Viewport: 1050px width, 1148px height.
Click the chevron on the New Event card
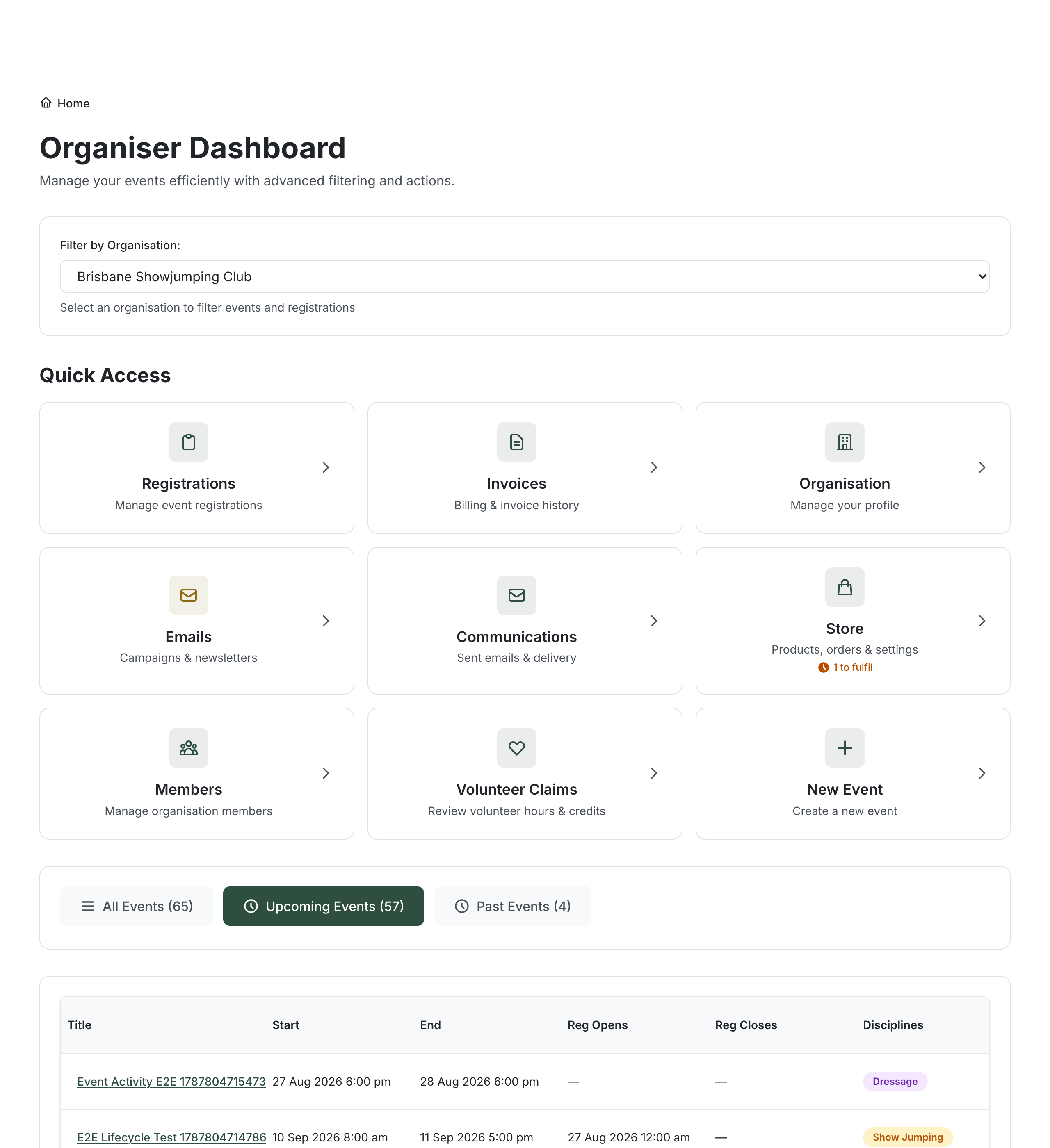click(982, 773)
